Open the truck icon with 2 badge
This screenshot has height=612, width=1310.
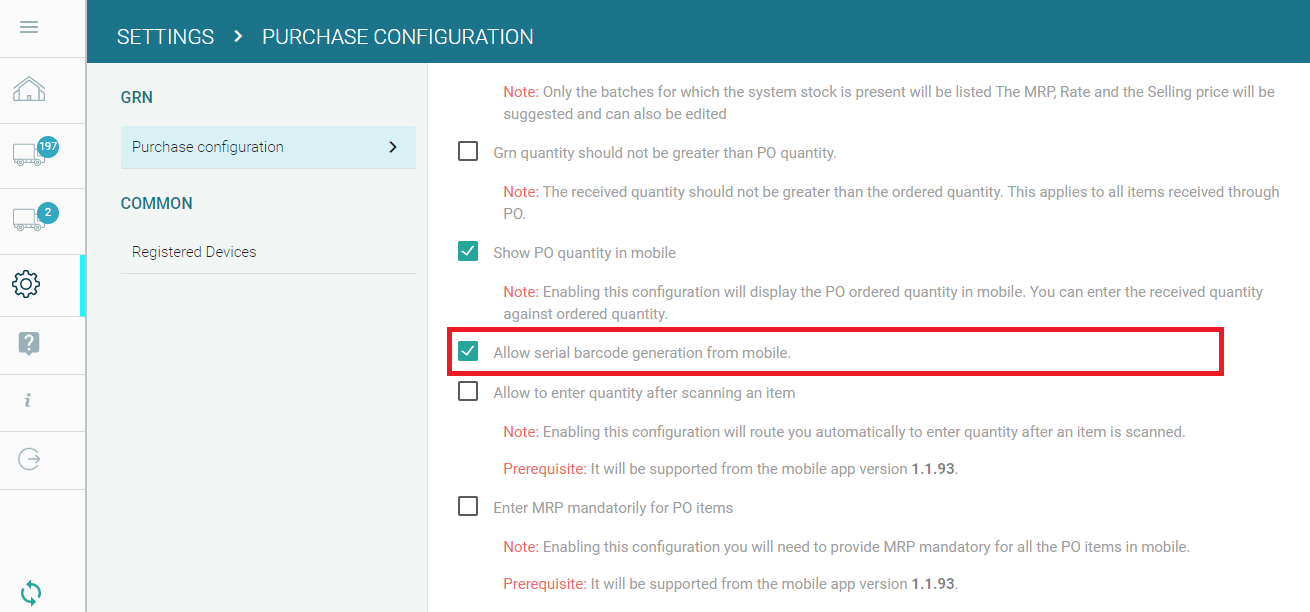pyautogui.click(x=31, y=218)
